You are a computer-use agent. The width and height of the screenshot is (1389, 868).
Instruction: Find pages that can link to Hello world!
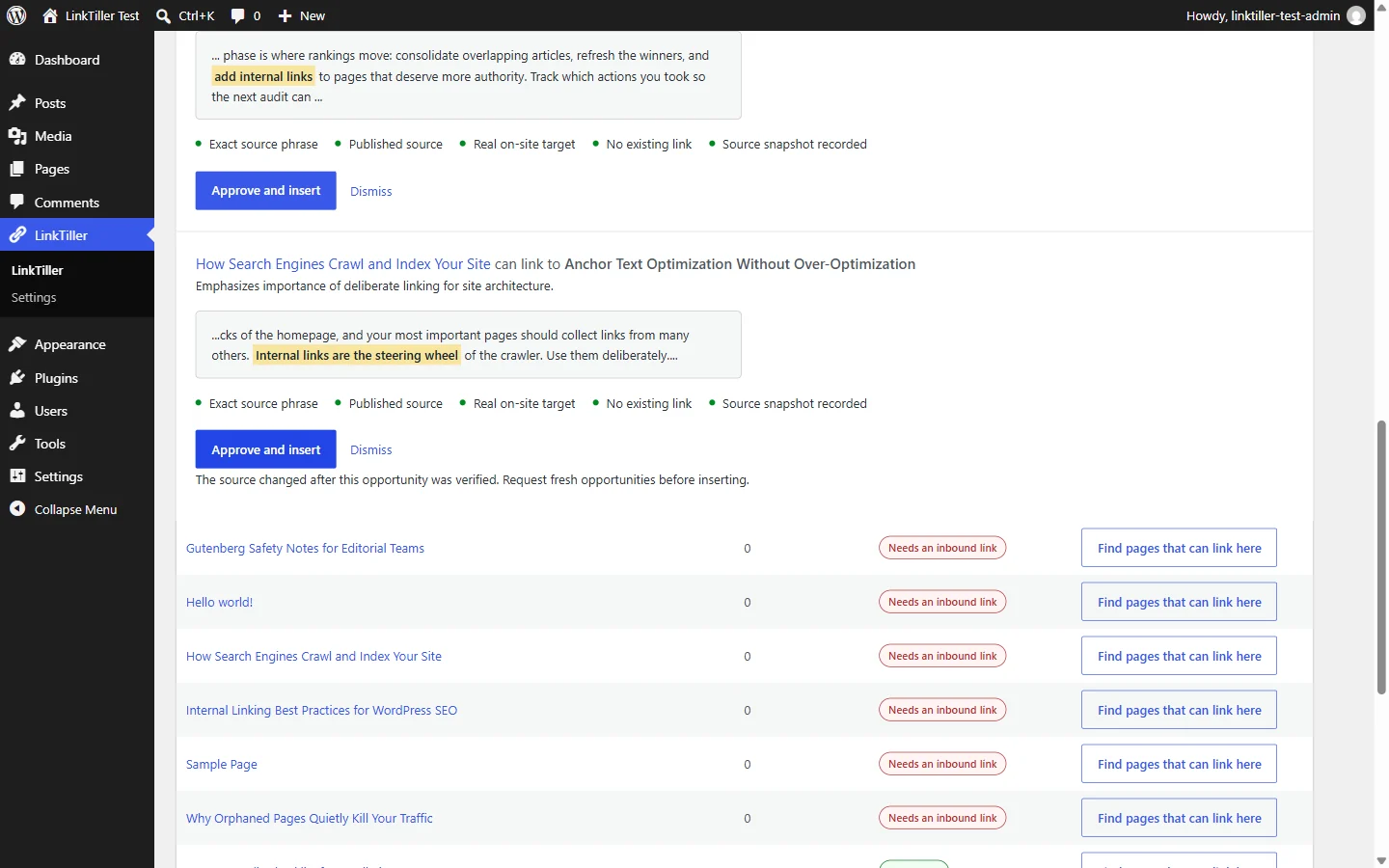(x=1179, y=602)
